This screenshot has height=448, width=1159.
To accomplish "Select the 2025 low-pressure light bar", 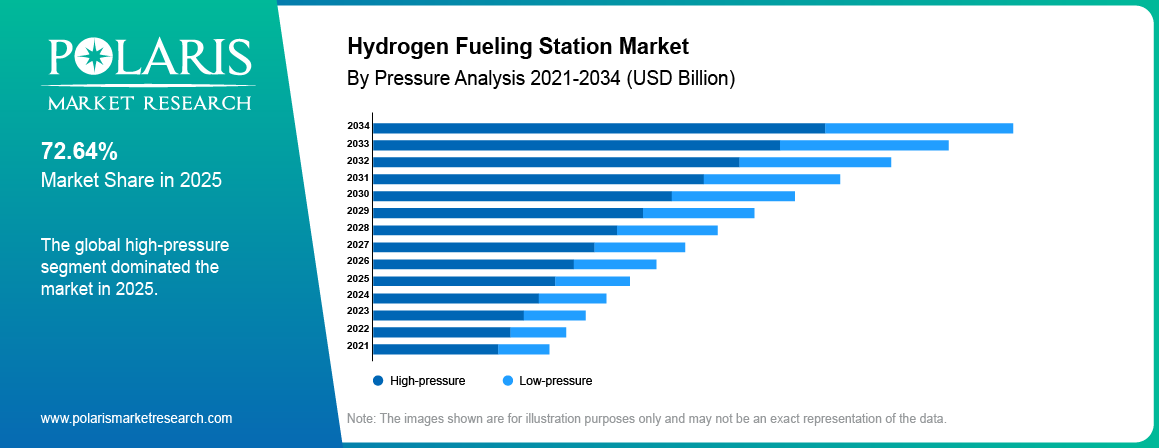I will tap(592, 281).
